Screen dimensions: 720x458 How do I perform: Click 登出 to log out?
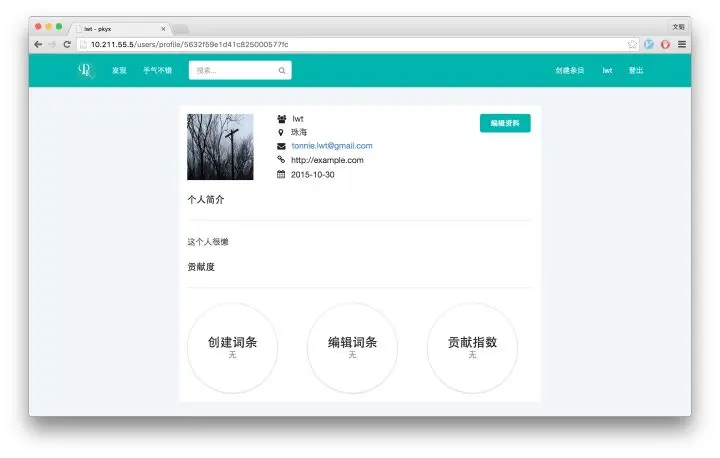(636, 70)
